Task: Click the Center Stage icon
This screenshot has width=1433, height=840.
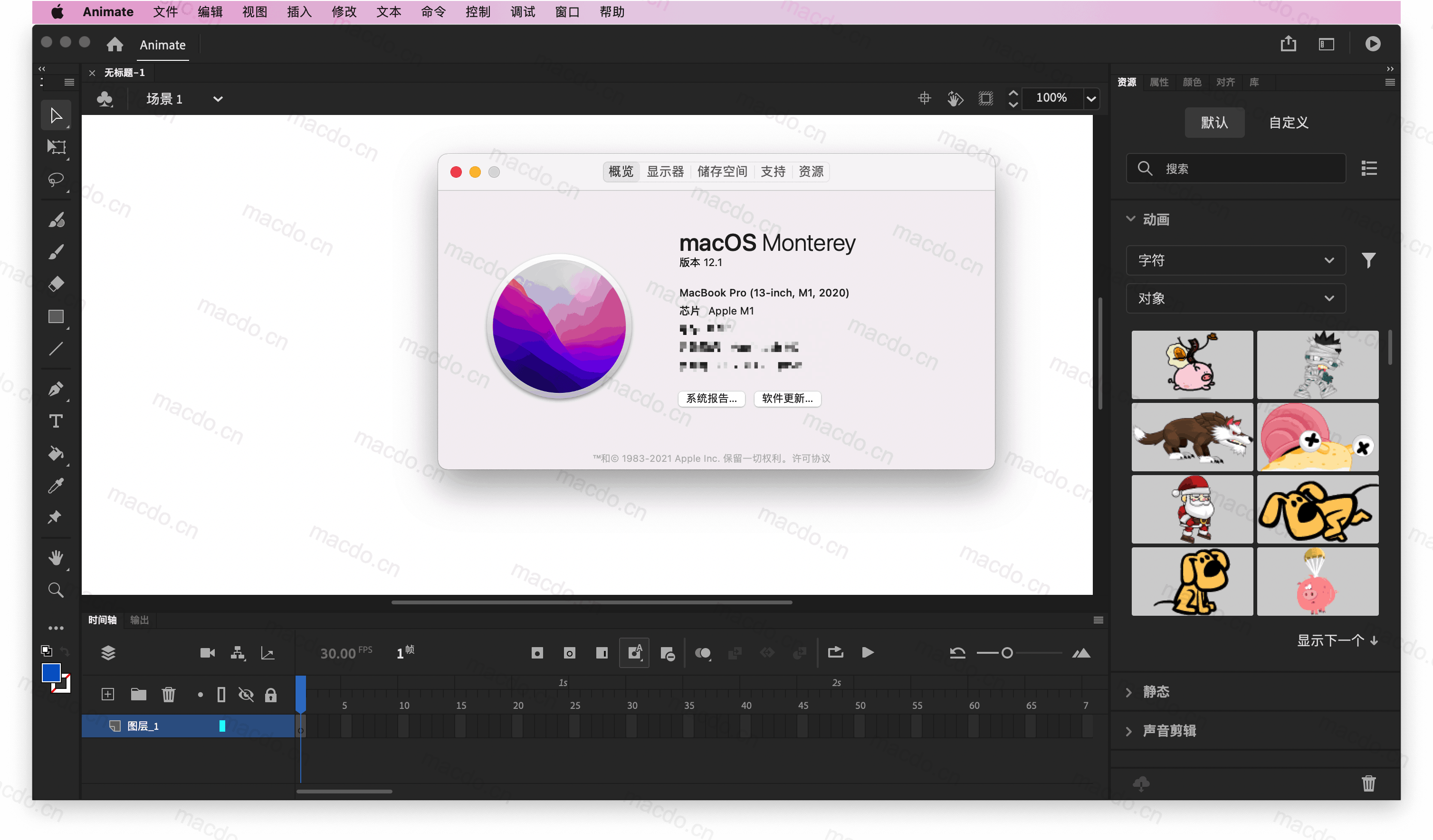Action: [x=925, y=98]
